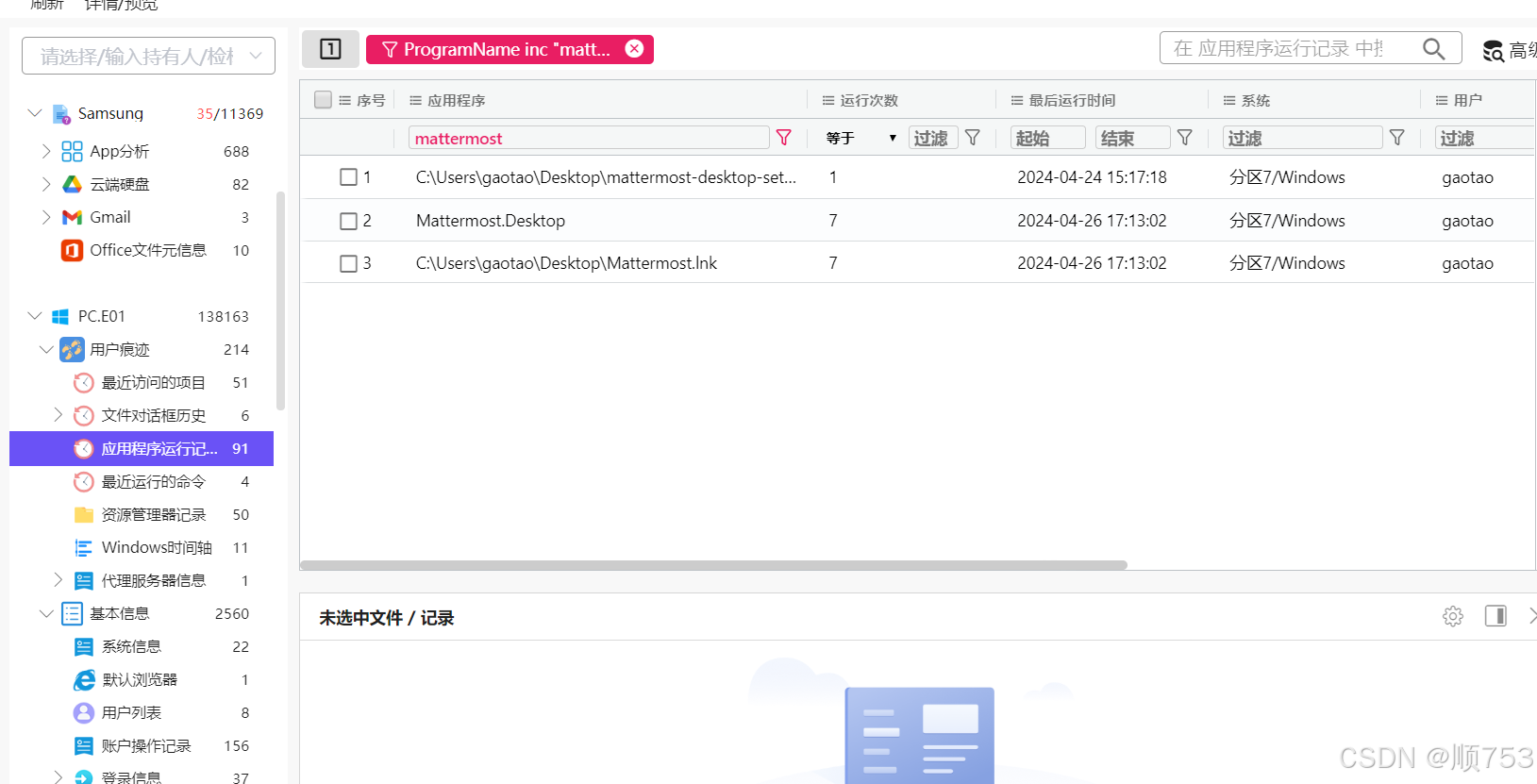Check the box for row 1 mattermost-desktop-setup

coord(348,177)
